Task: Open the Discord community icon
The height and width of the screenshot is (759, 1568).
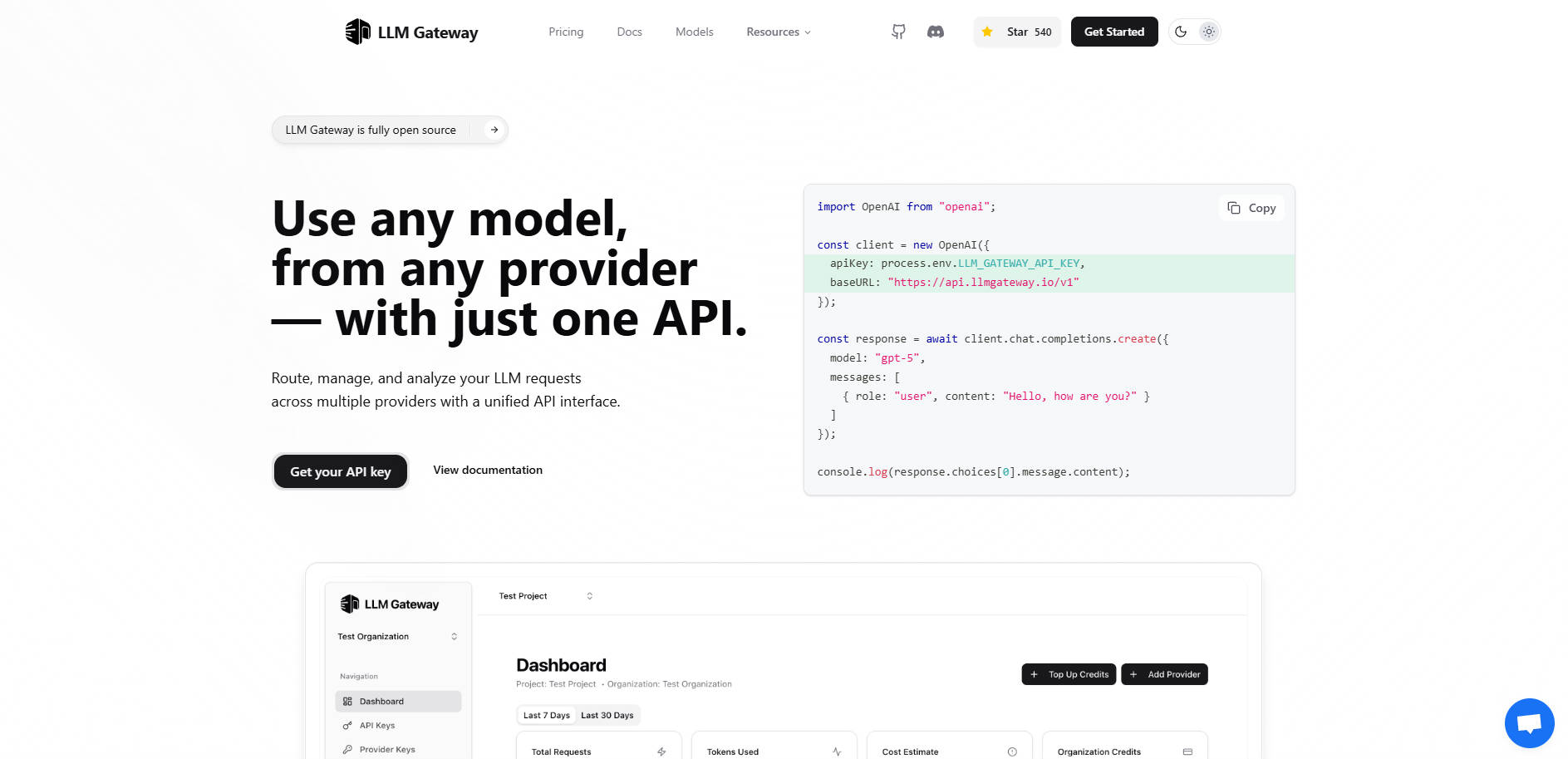Action: pyautogui.click(x=936, y=32)
